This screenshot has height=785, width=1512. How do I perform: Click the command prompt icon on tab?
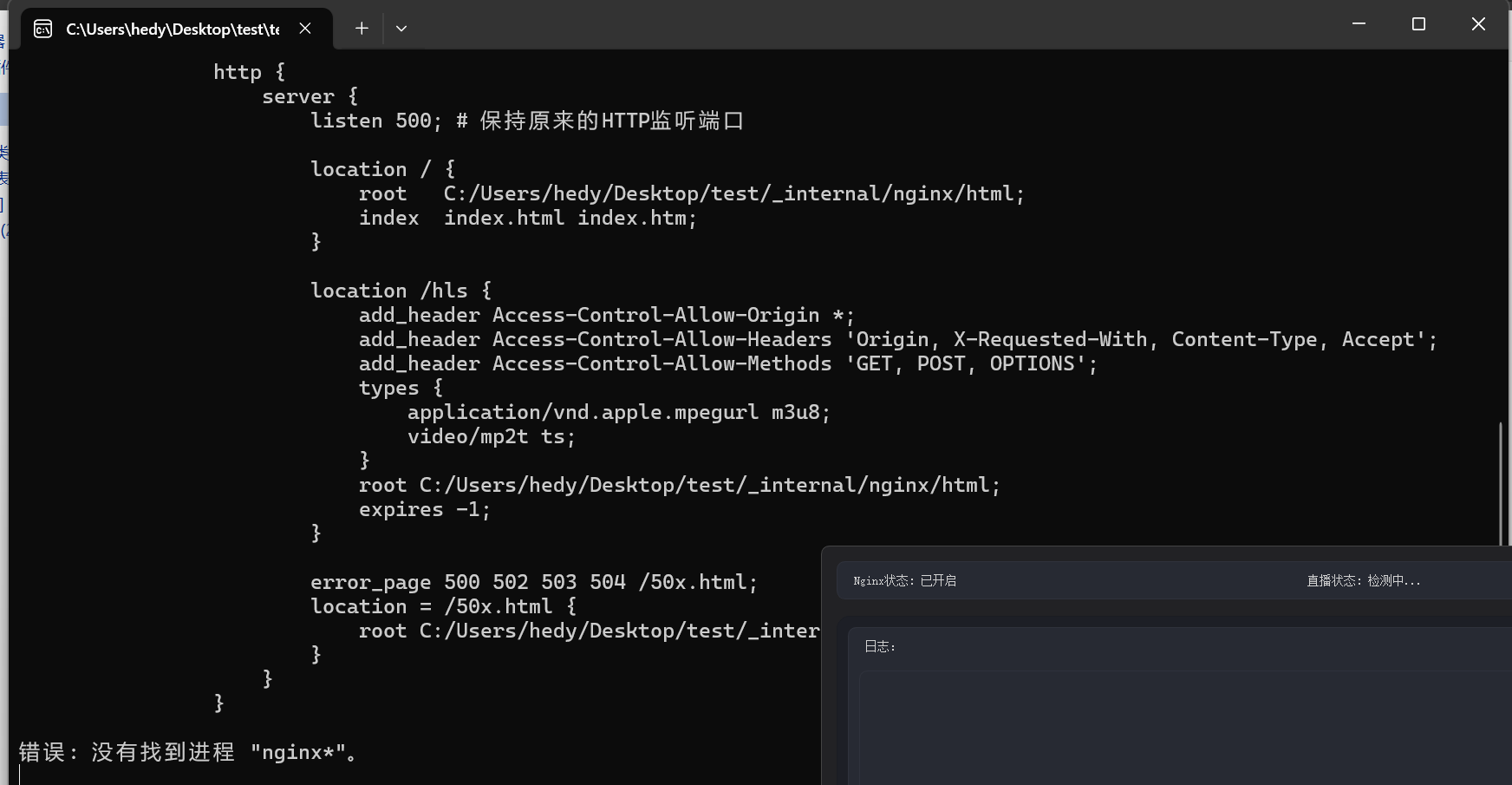[x=42, y=29]
